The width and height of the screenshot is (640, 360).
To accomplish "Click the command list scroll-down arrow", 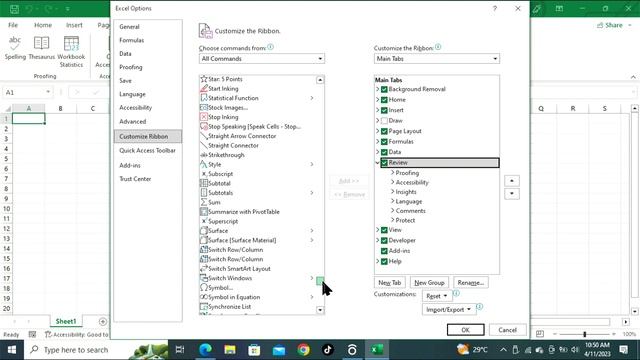I will 320,310.
